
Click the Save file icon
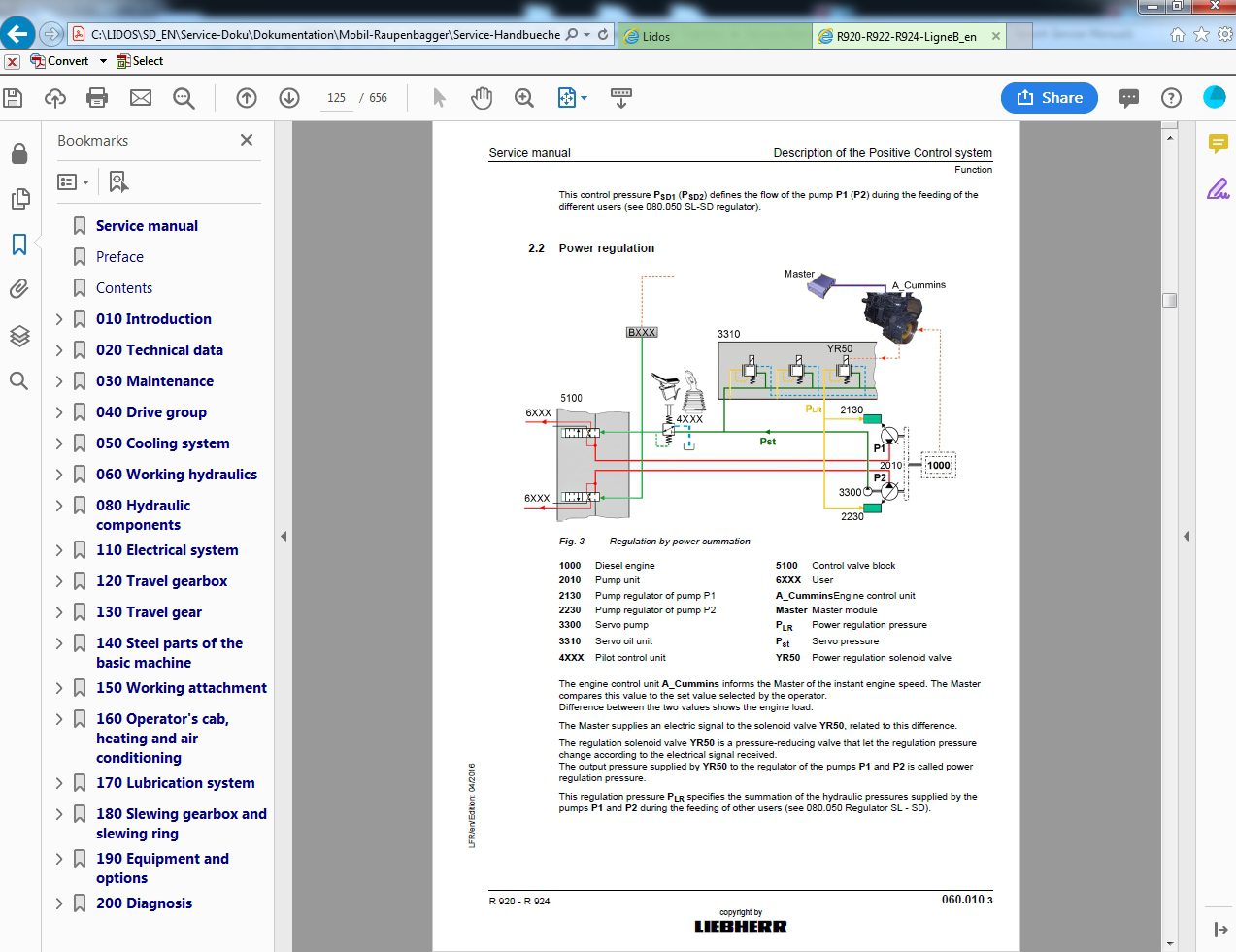[x=13, y=98]
